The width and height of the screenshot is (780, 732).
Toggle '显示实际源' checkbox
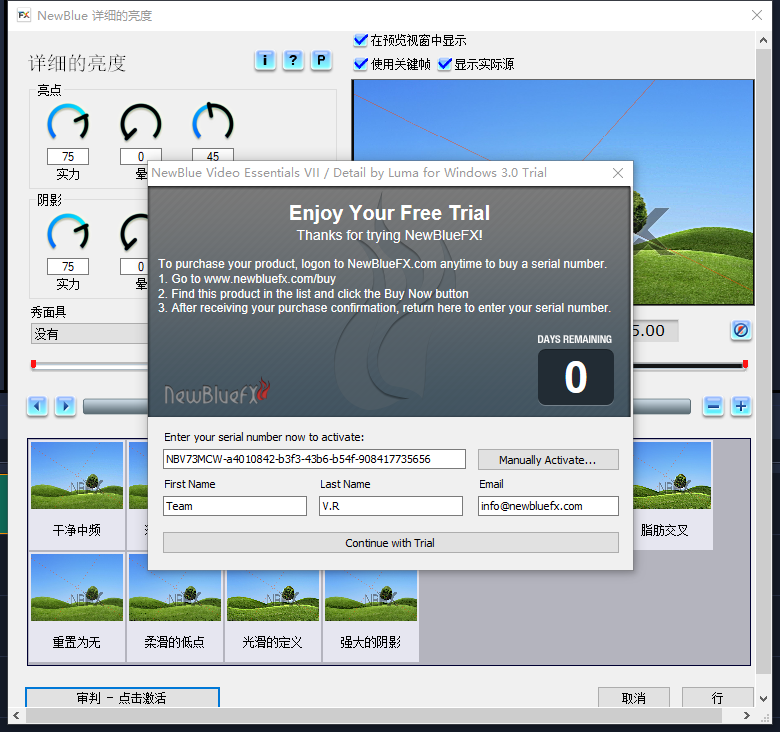pos(444,64)
